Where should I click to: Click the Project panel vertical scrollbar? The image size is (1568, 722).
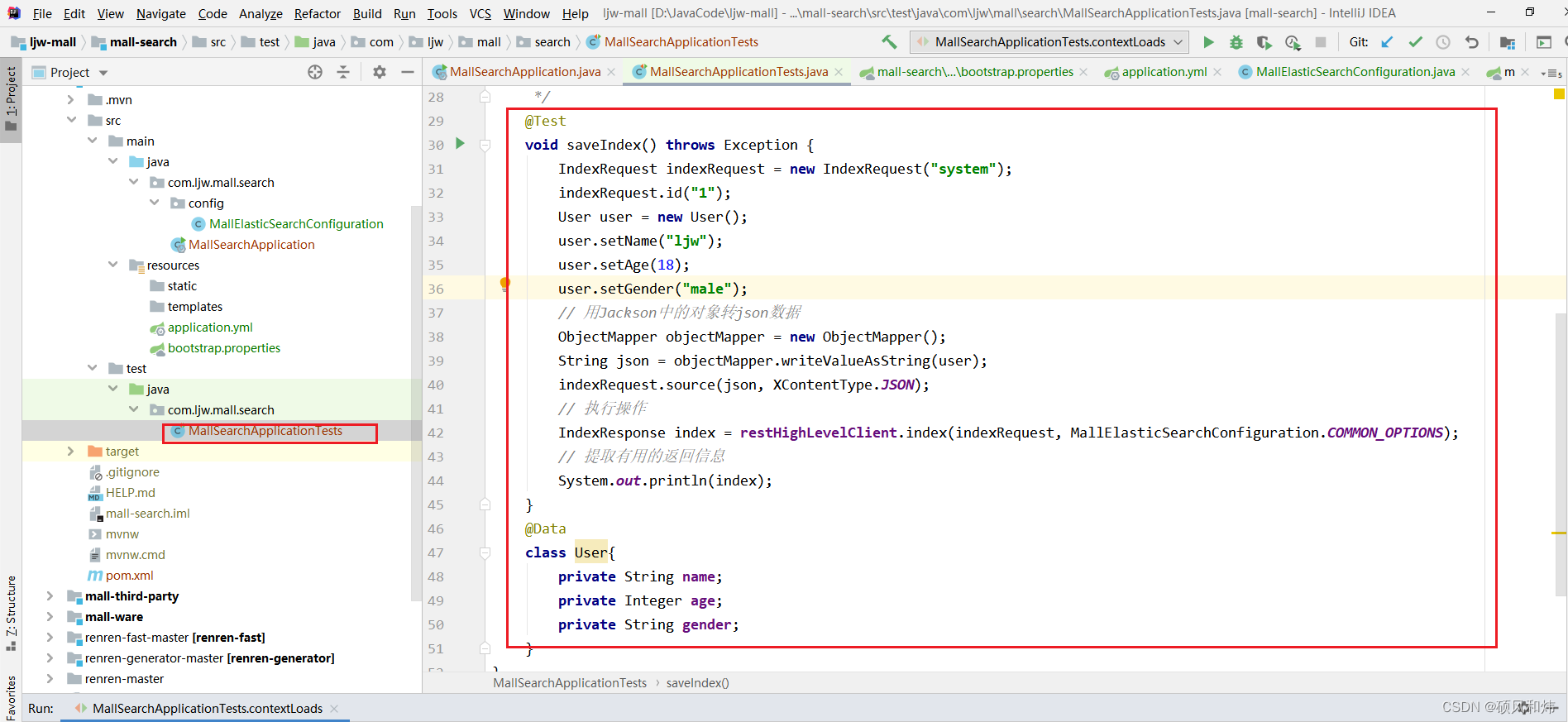pyautogui.click(x=416, y=404)
